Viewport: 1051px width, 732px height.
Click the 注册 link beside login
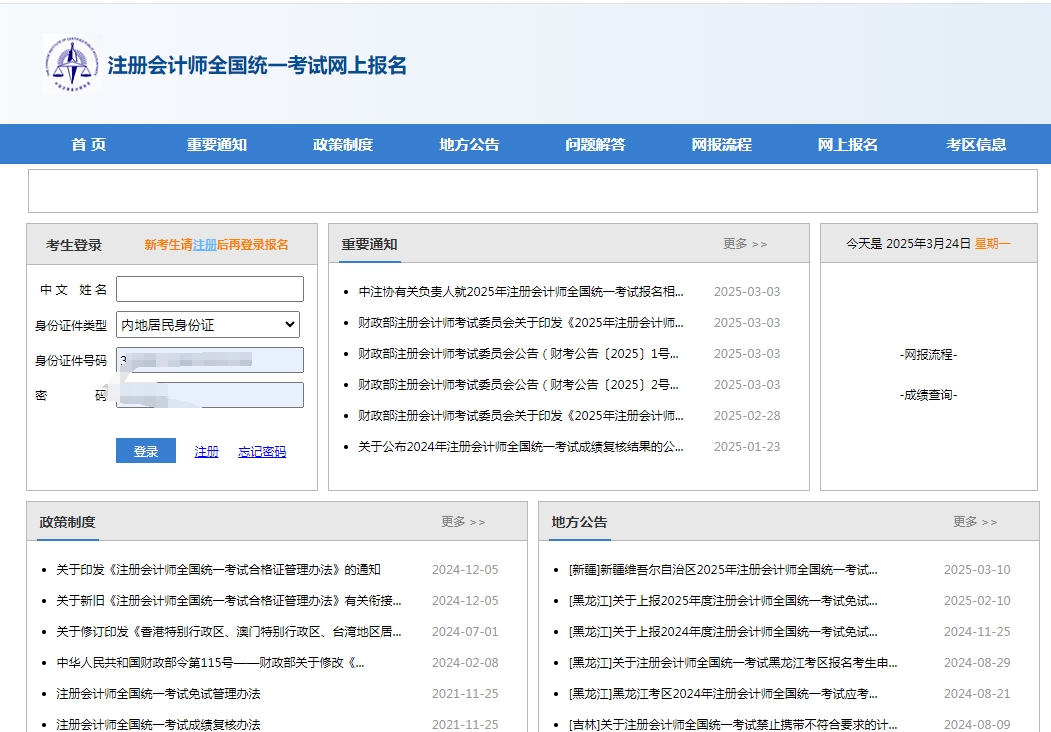[x=205, y=450]
